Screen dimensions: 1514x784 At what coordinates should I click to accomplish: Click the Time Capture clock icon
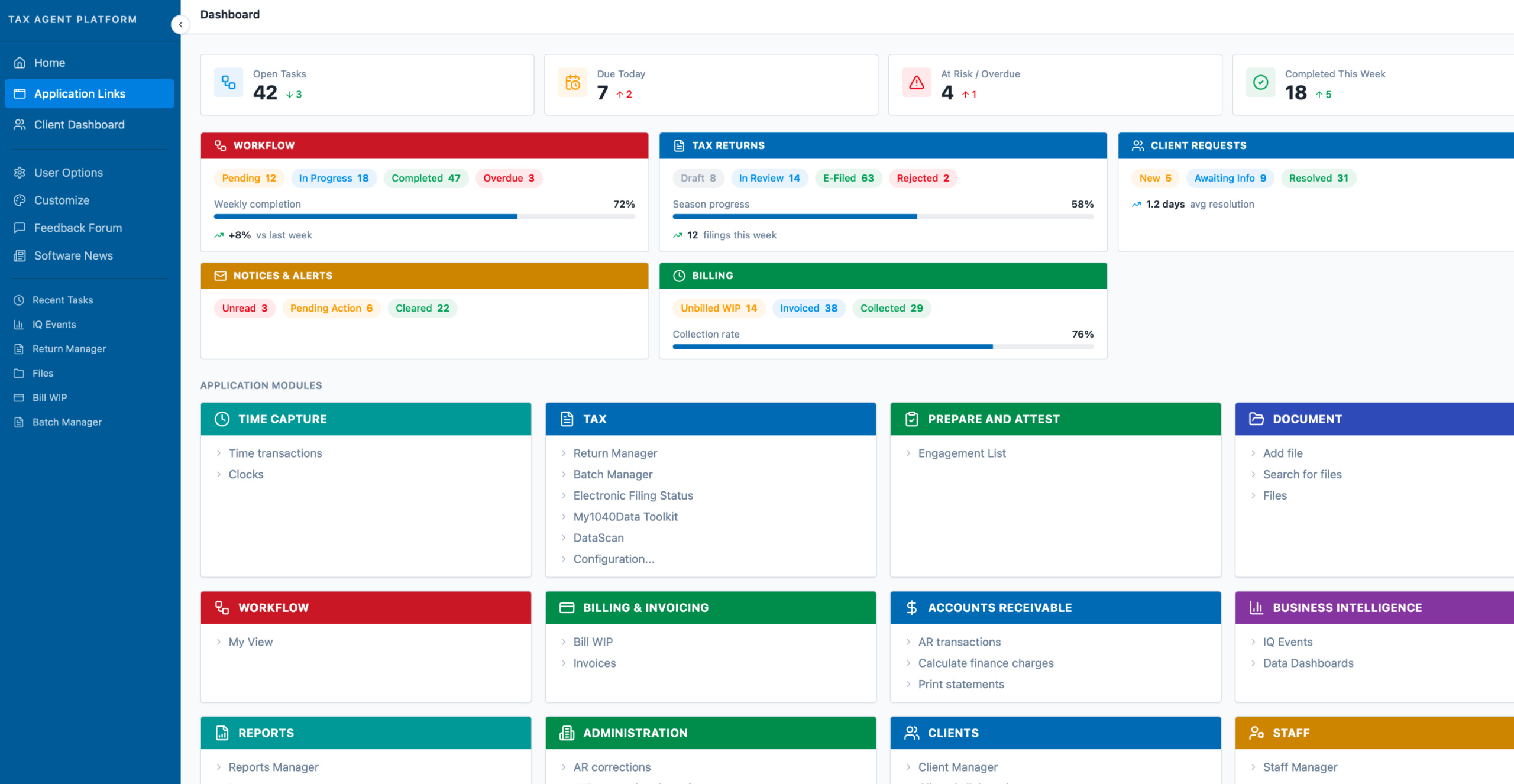tap(222, 419)
